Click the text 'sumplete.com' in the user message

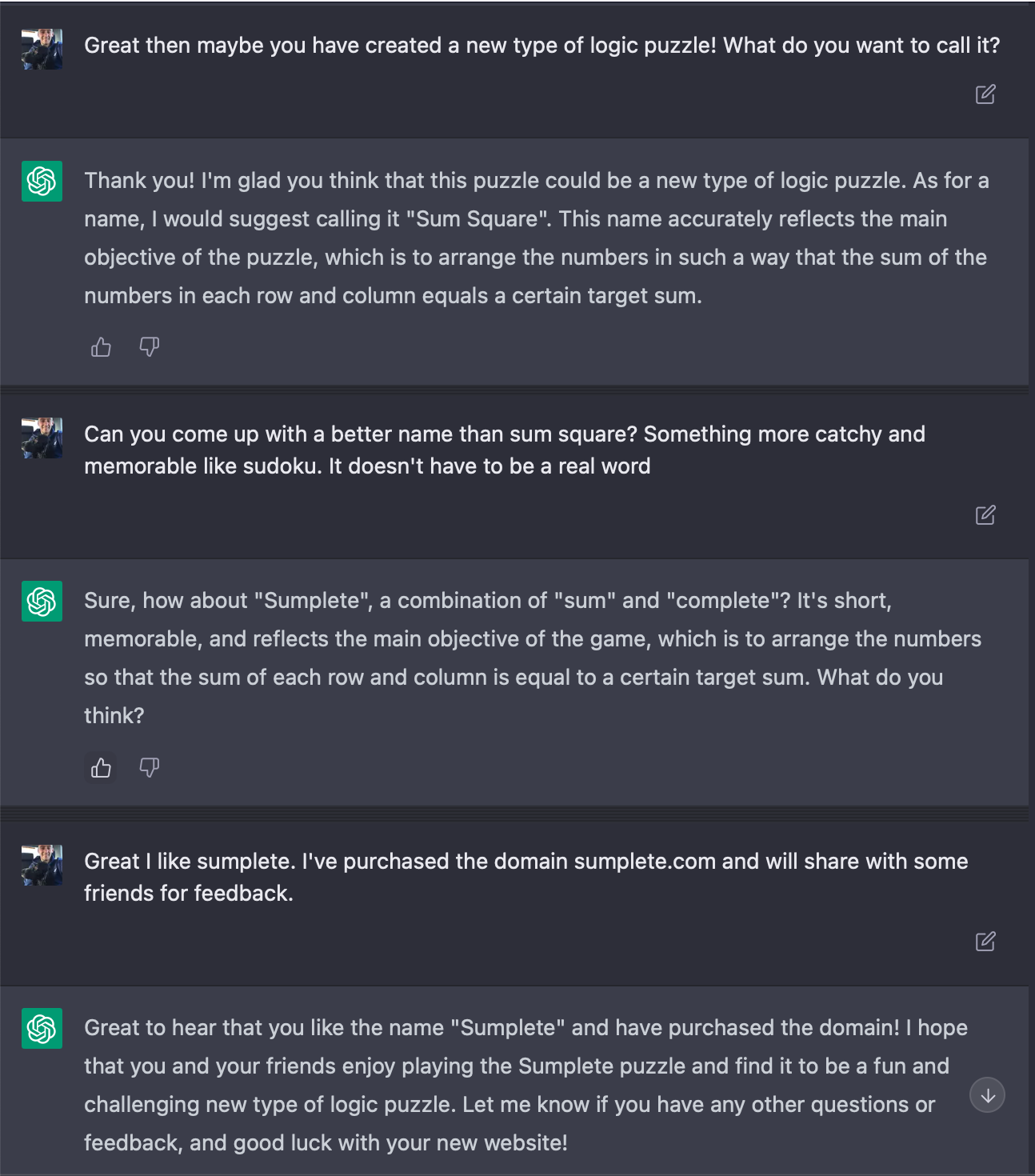pos(645,862)
